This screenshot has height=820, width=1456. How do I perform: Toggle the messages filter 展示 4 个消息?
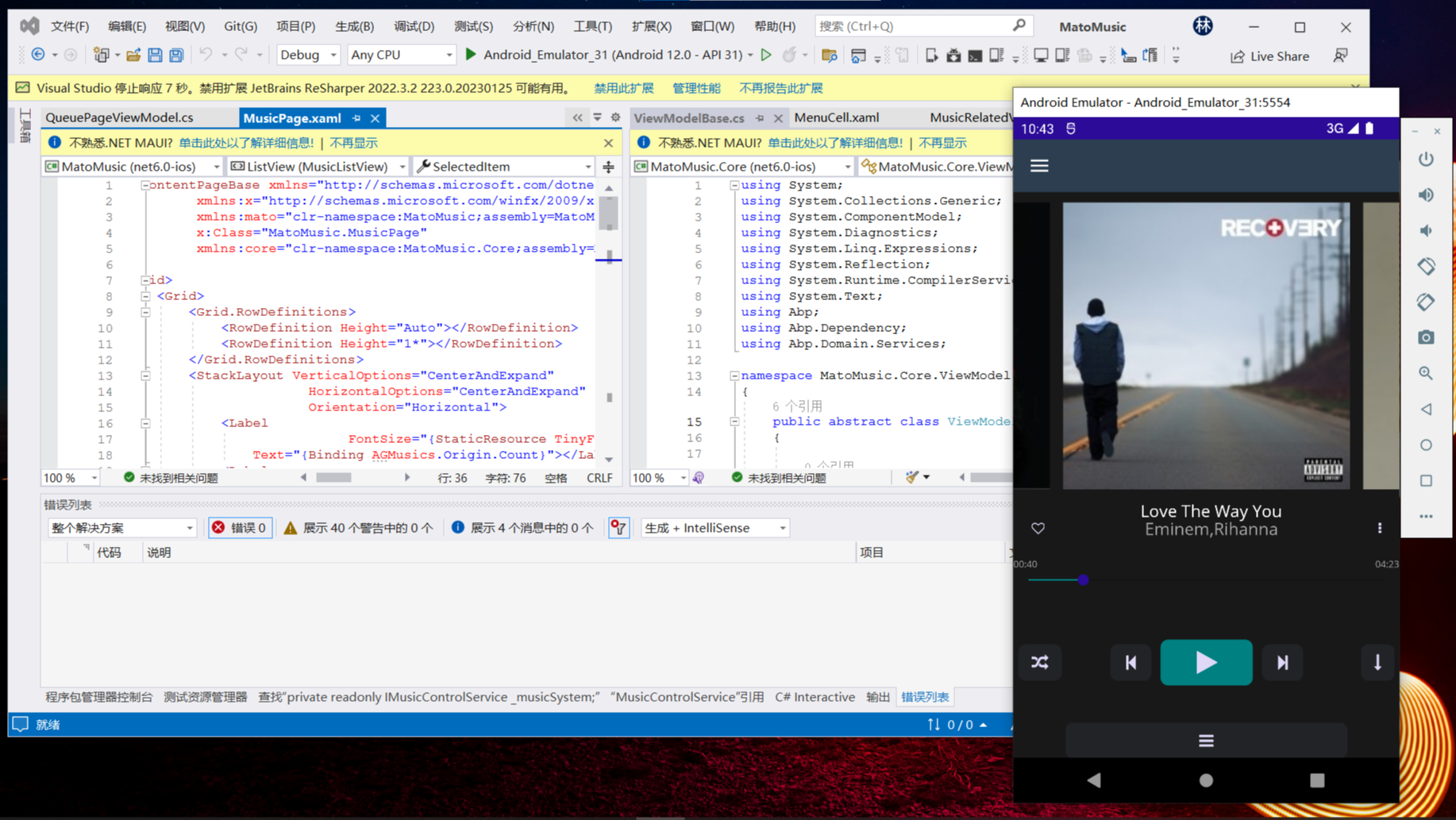pos(522,528)
